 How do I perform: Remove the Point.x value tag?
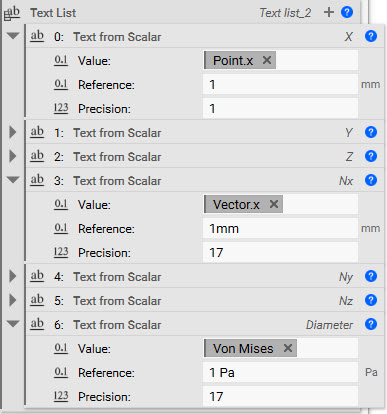click(267, 60)
